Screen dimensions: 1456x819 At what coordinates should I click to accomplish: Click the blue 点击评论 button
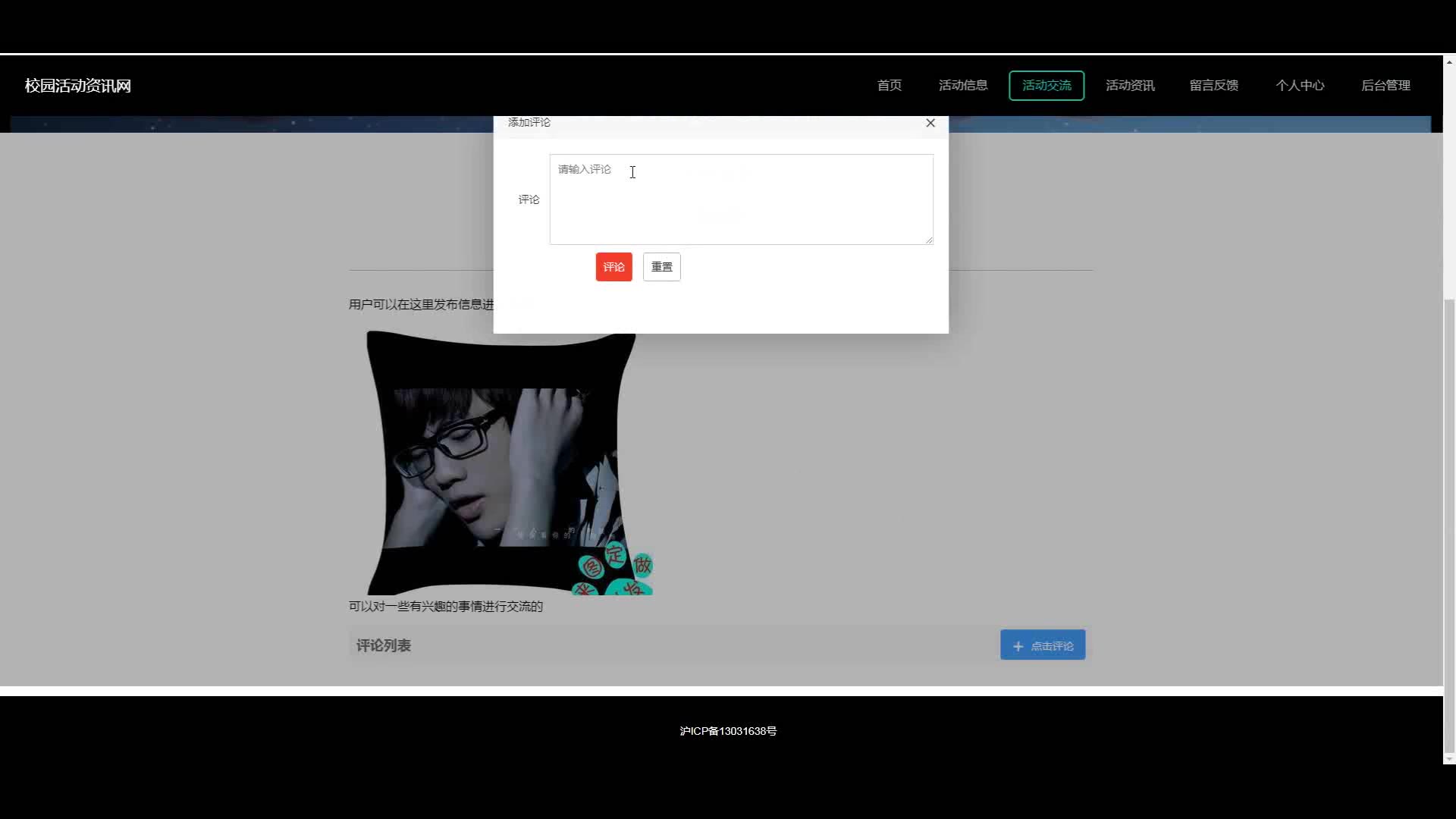tap(1043, 645)
